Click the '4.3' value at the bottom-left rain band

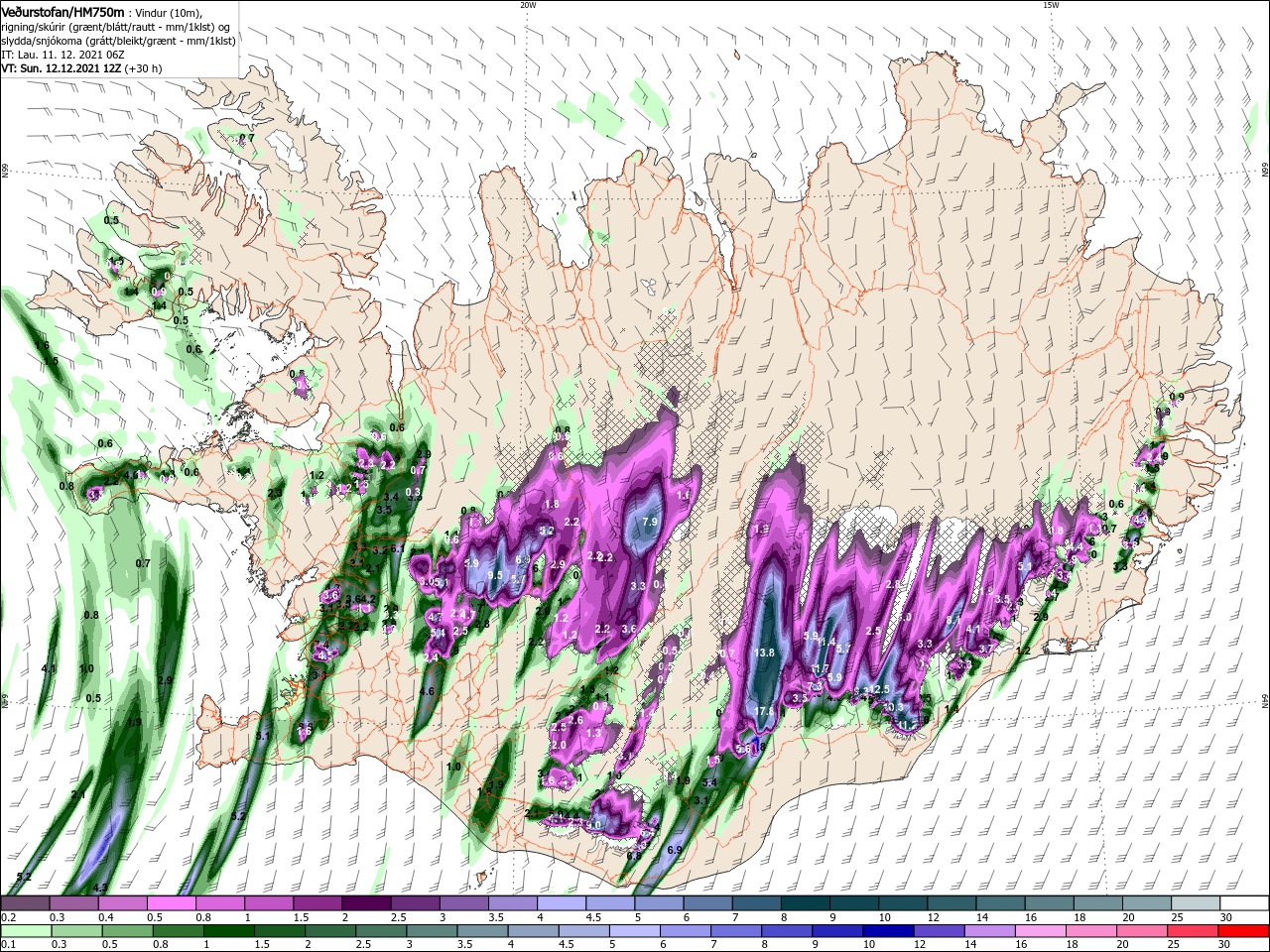(100, 888)
